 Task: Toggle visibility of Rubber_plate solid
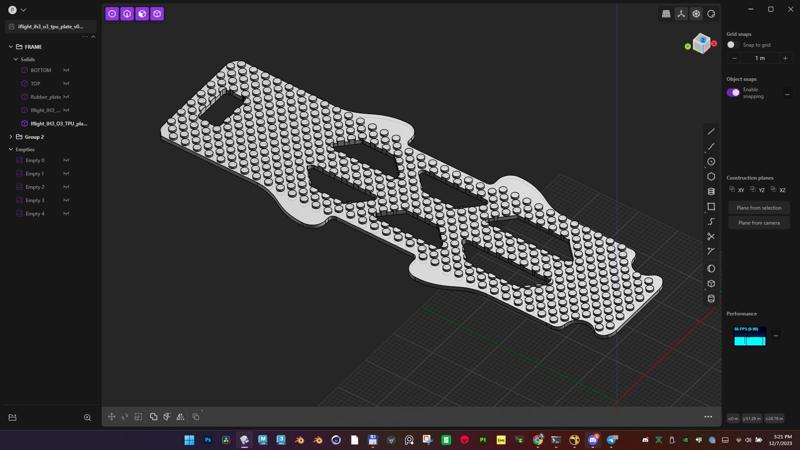click(66, 96)
